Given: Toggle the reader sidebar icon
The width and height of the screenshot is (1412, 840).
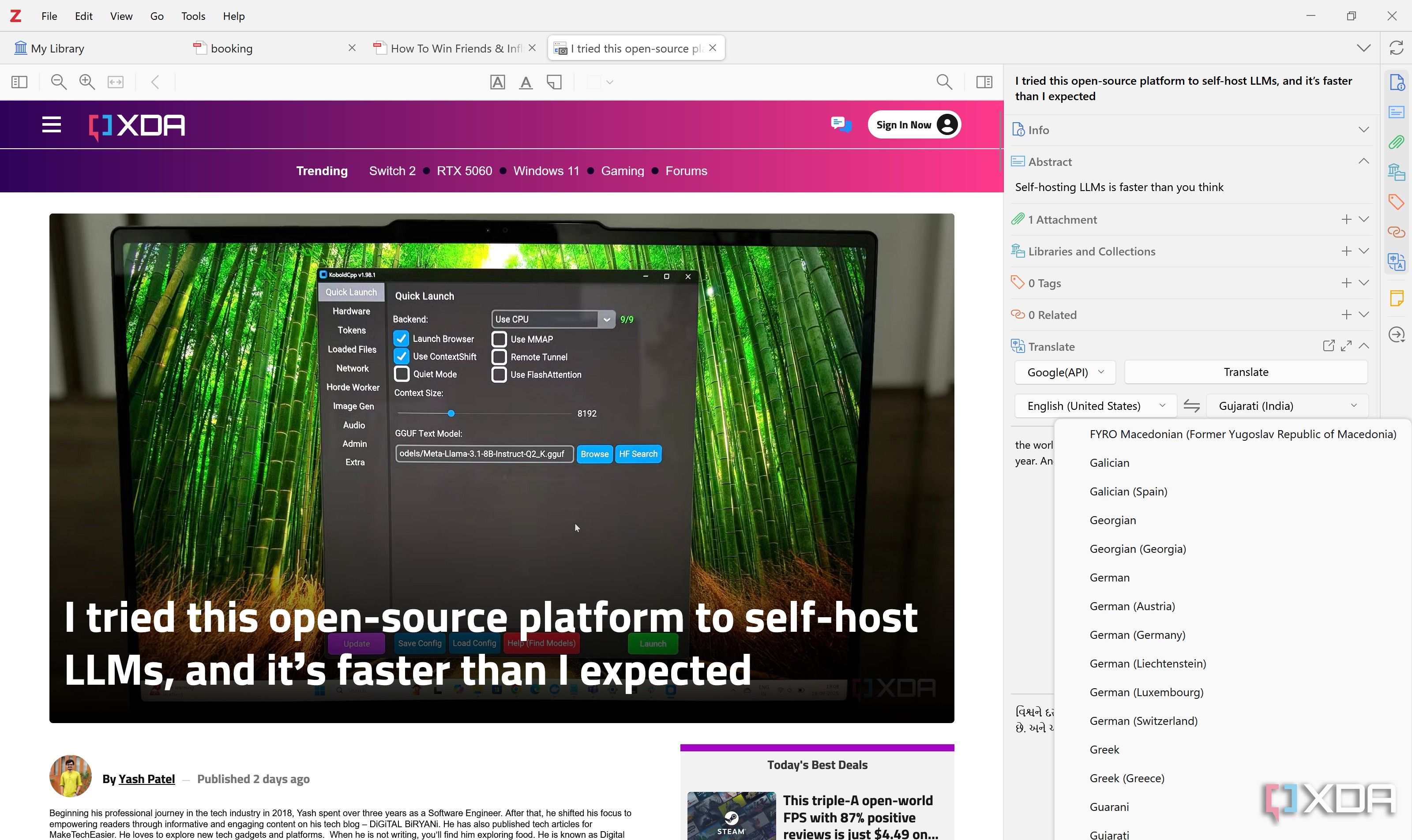Looking at the screenshot, I should click(x=19, y=82).
